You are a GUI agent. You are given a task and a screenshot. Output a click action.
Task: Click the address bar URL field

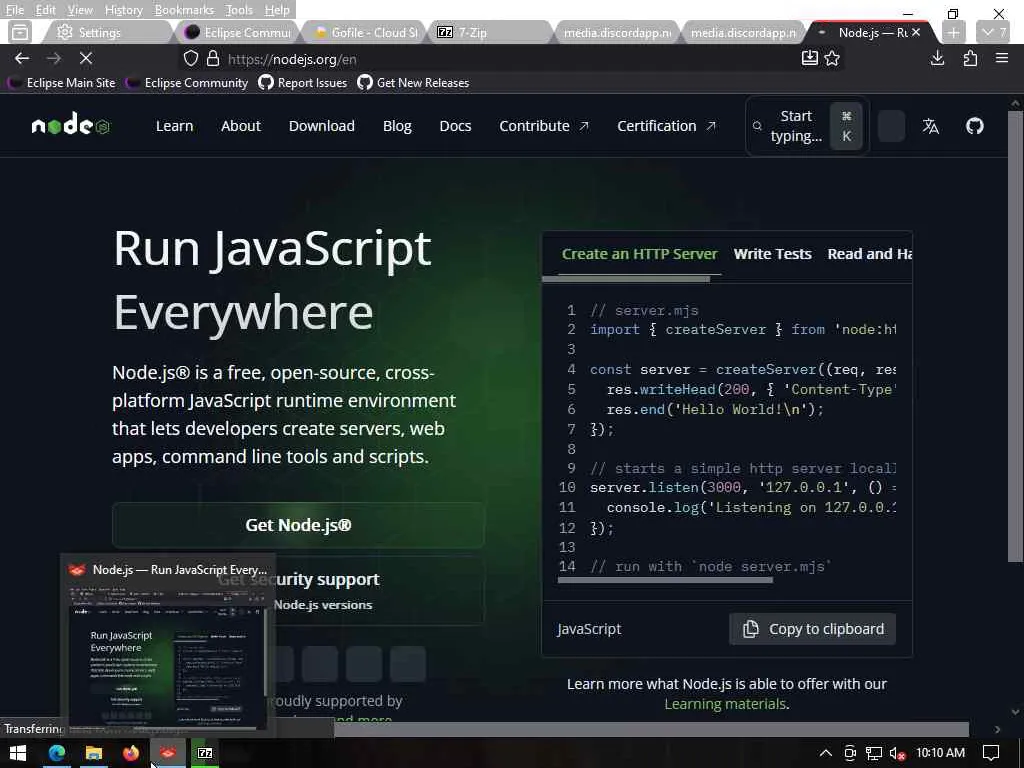(509, 59)
